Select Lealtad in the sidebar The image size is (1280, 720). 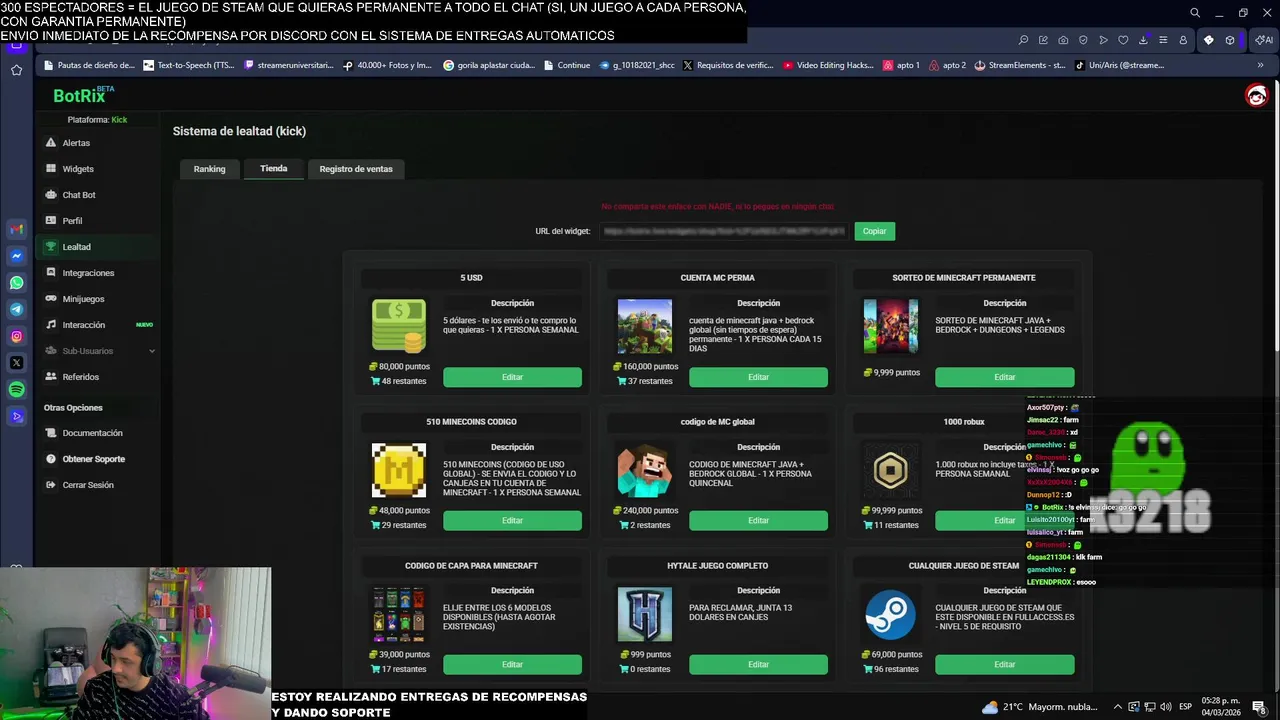[76, 247]
